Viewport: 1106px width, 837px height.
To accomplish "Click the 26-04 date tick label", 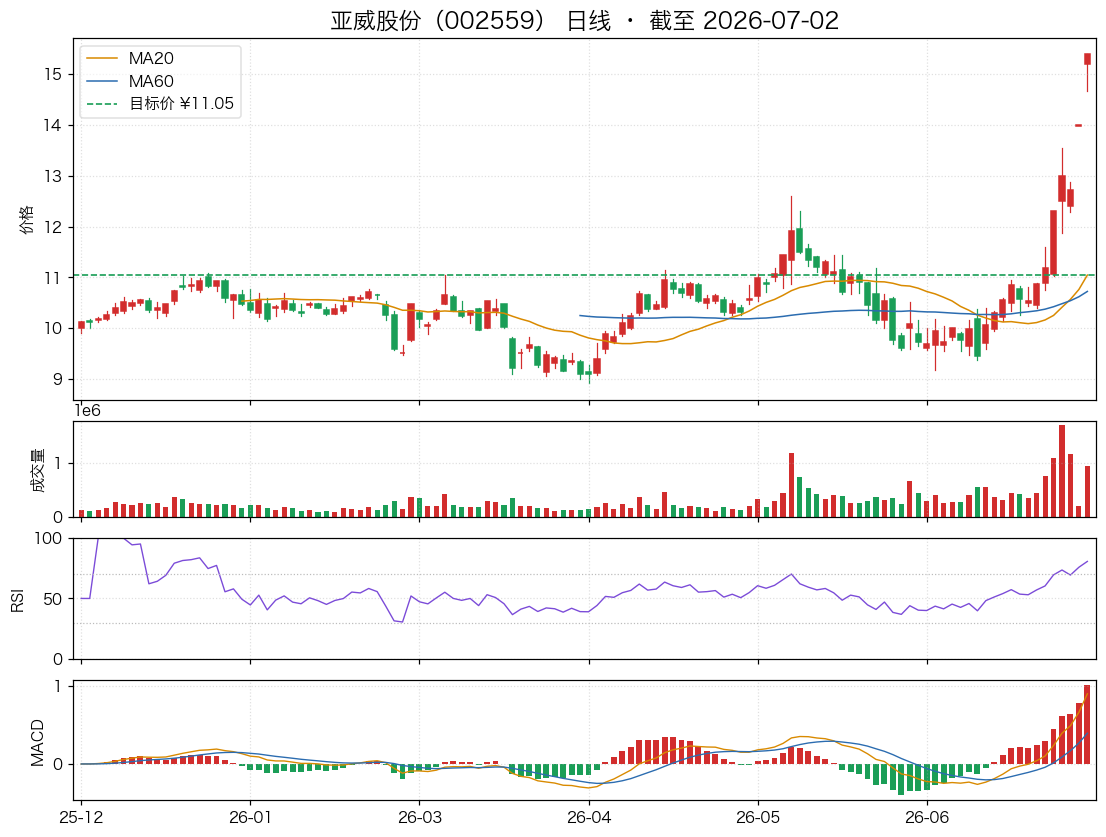I will [x=589, y=818].
